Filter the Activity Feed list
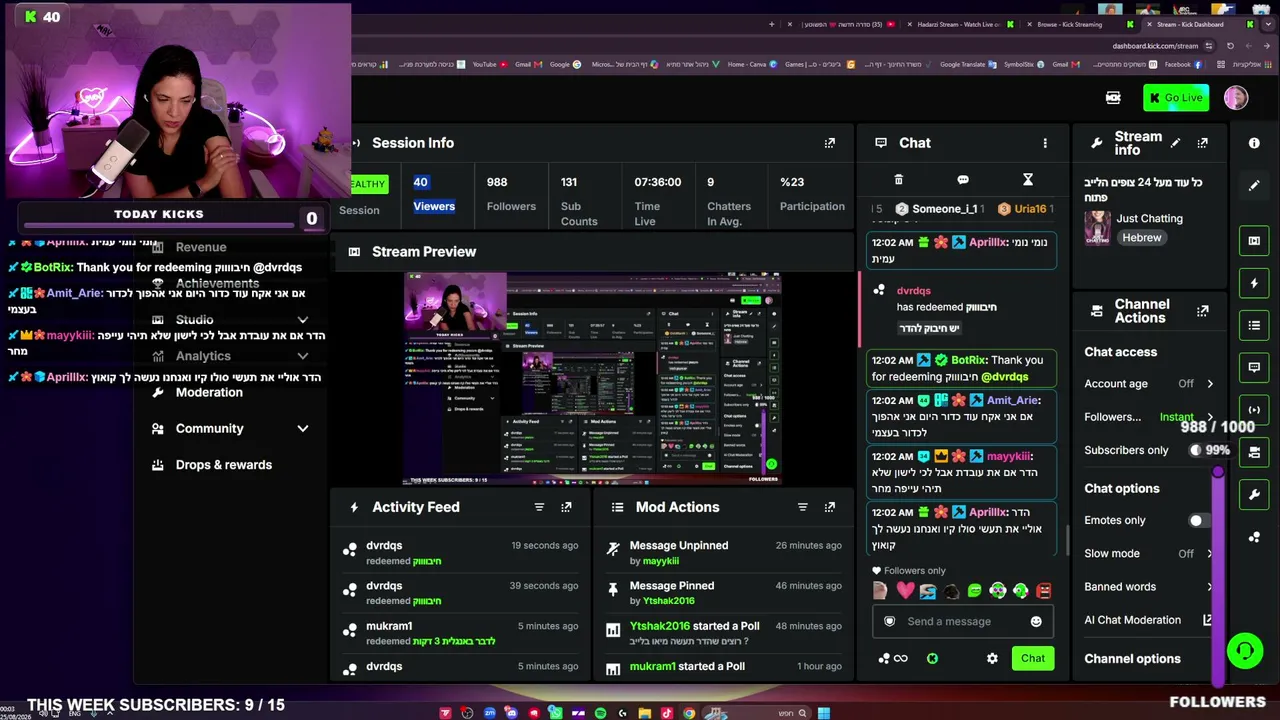 tap(539, 507)
